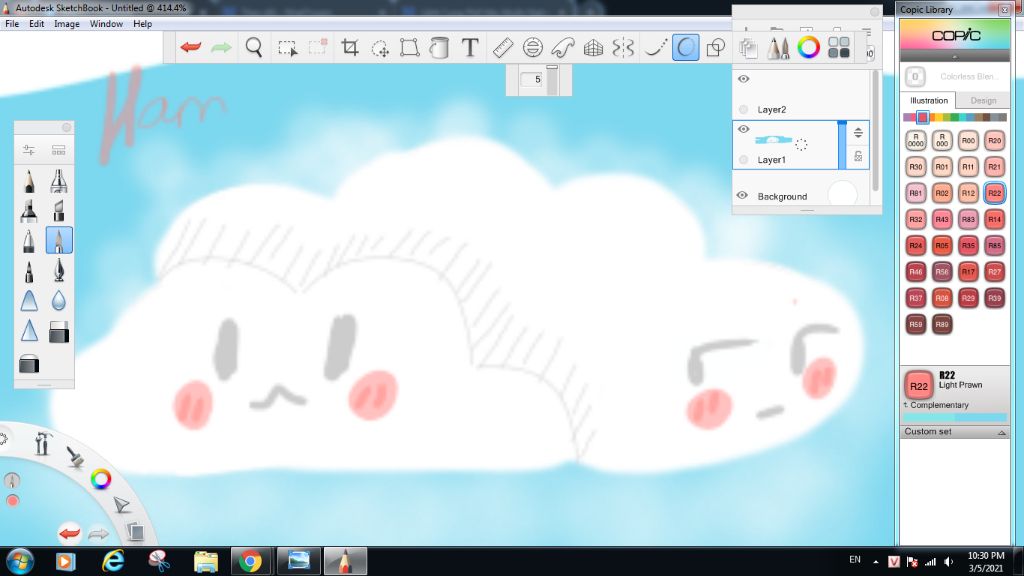Screen dimensions: 1024x576
Task: Collapse the Copic header with the arrow bar
Action: (x=955, y=57)
